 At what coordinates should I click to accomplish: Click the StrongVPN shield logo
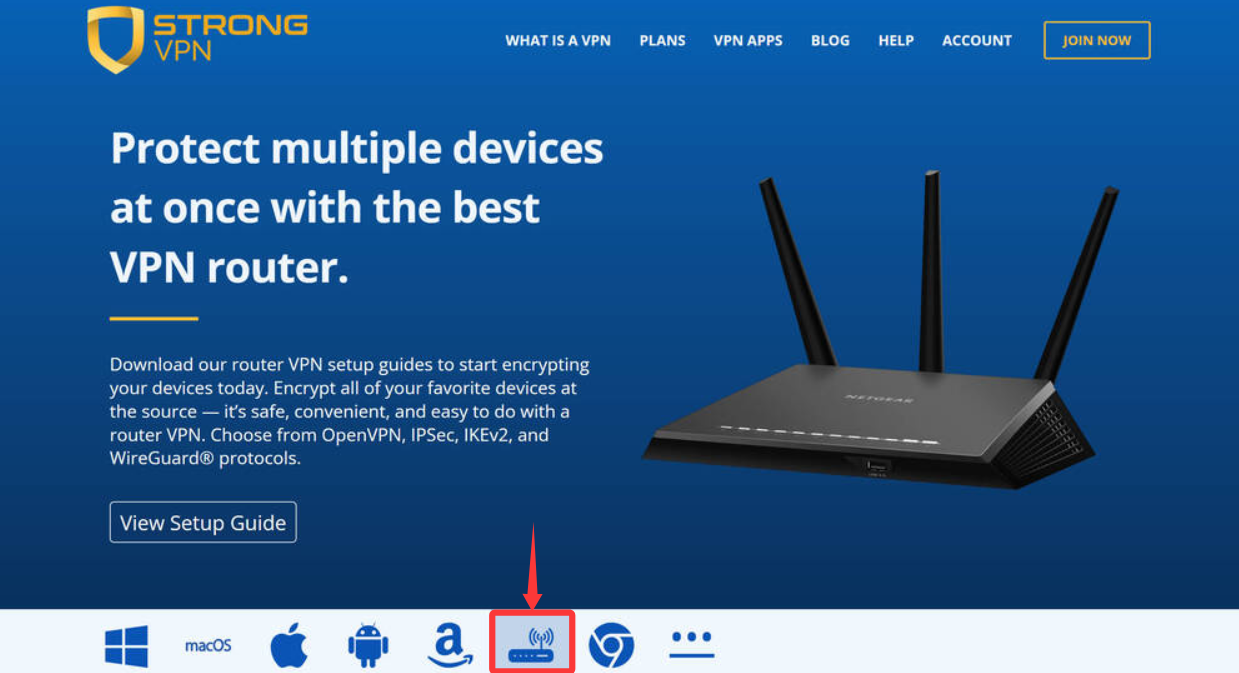(116, 39)
